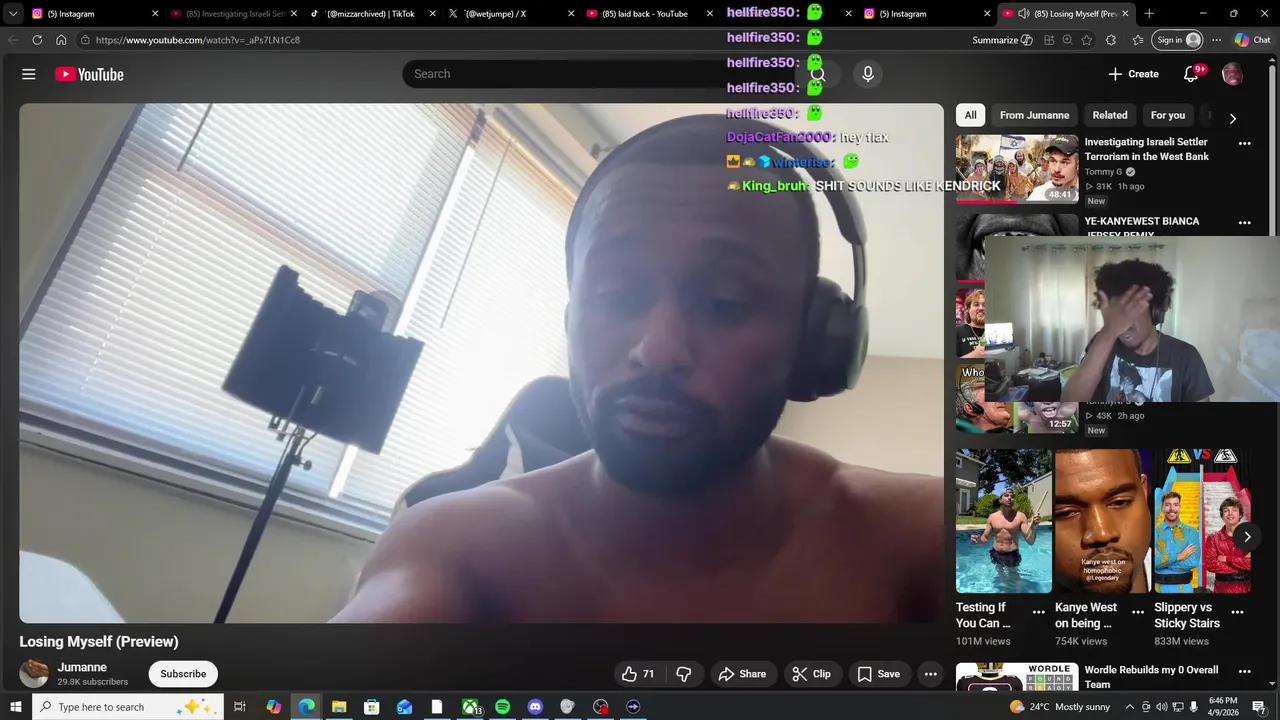Viewport: 1280px width, 720px height.
Task: Open favorites list icon
Action: 1138,40
